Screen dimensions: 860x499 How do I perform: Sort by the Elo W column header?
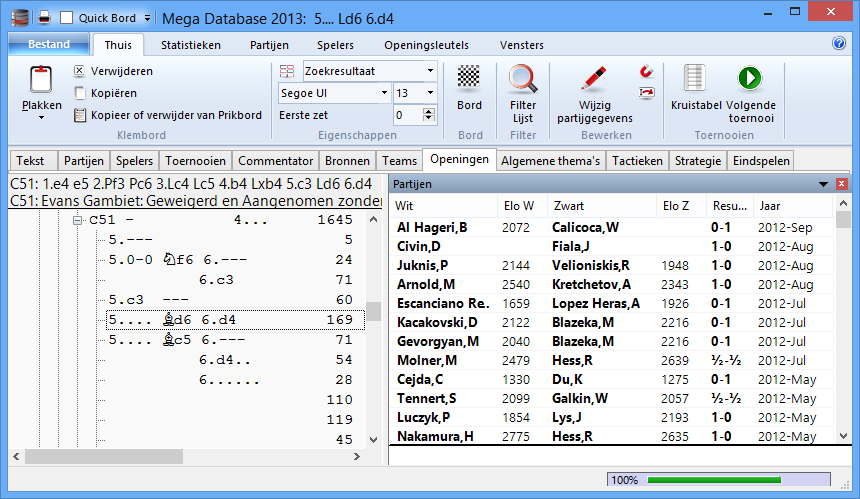tap(522, 206)
